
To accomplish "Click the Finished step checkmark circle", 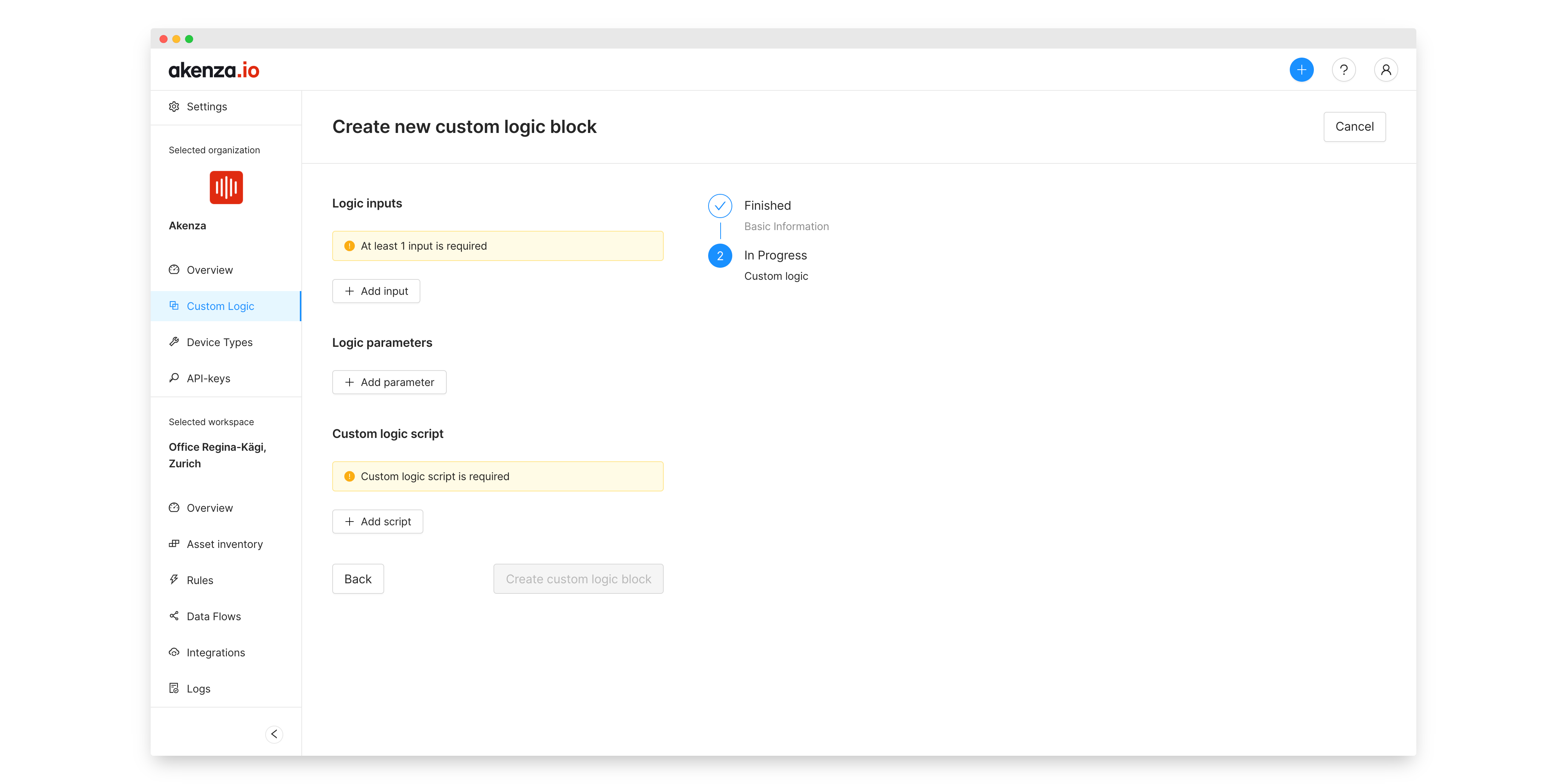I will click(719, 206).
